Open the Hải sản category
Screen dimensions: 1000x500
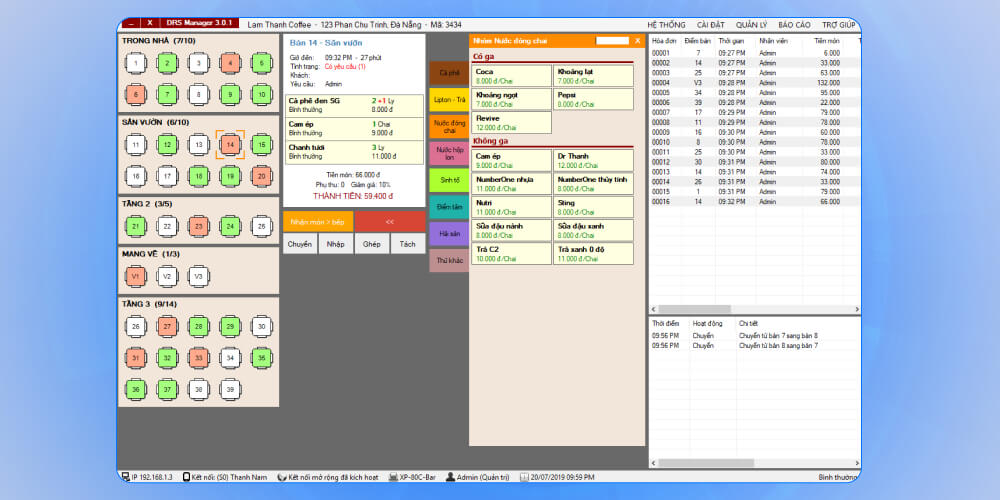(x=449, y=233)
